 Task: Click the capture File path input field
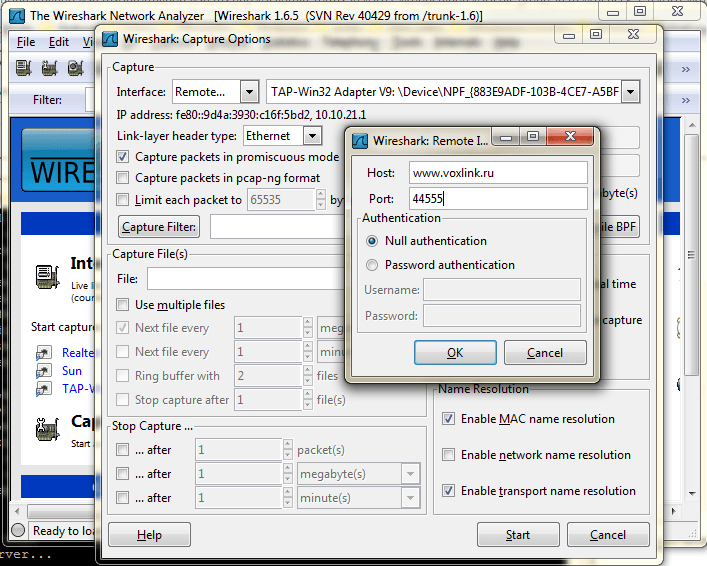point(246,279)
